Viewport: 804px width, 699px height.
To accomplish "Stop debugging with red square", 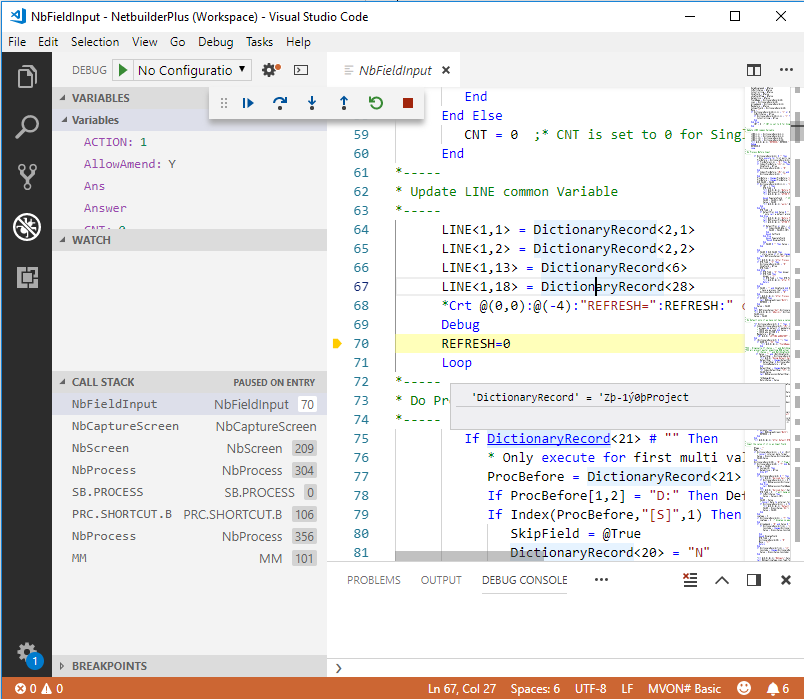I will click(x=408, y=103).
